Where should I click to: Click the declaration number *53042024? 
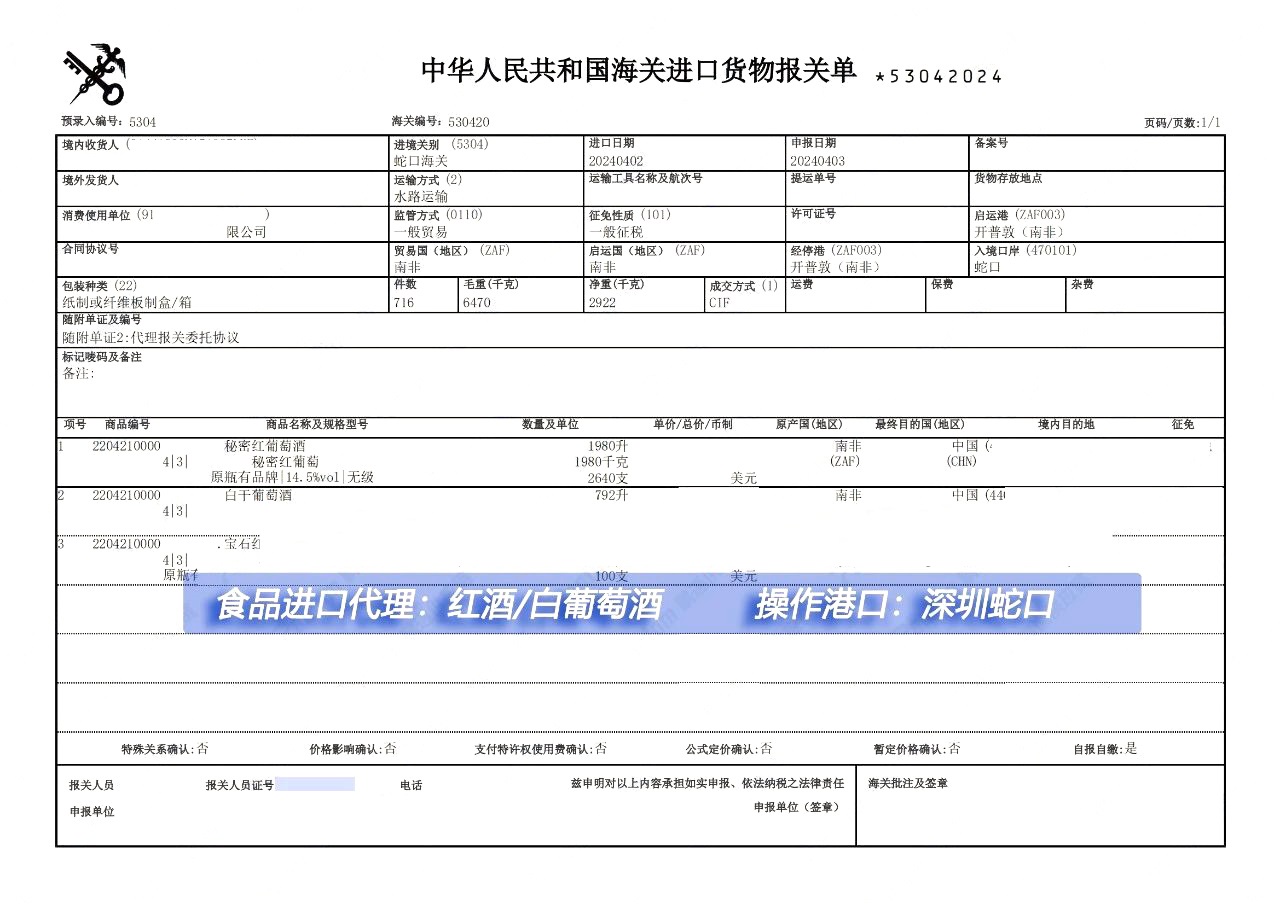(x=940, y=75)
